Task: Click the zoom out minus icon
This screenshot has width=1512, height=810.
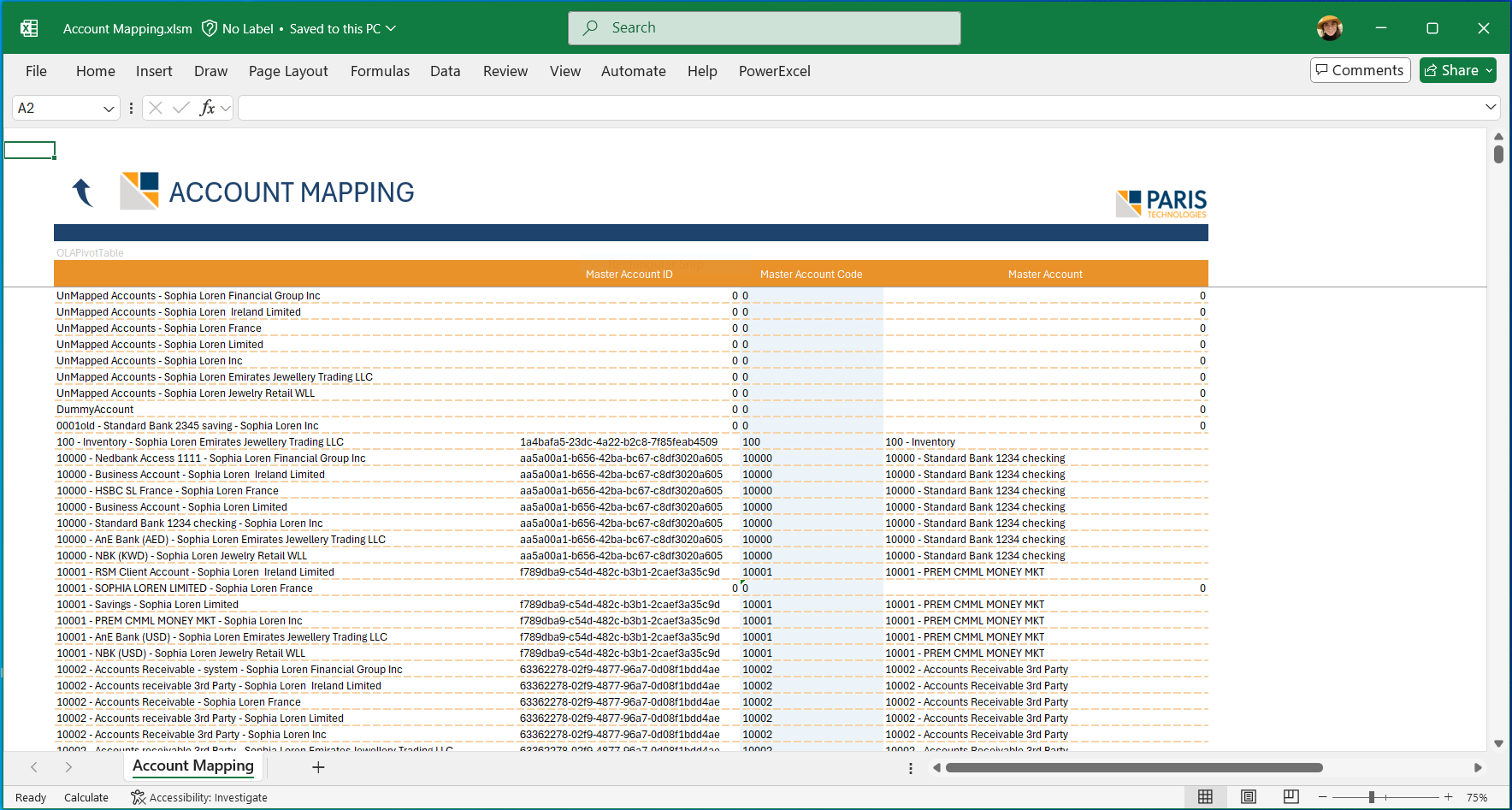Action: tap(1322, 797)
